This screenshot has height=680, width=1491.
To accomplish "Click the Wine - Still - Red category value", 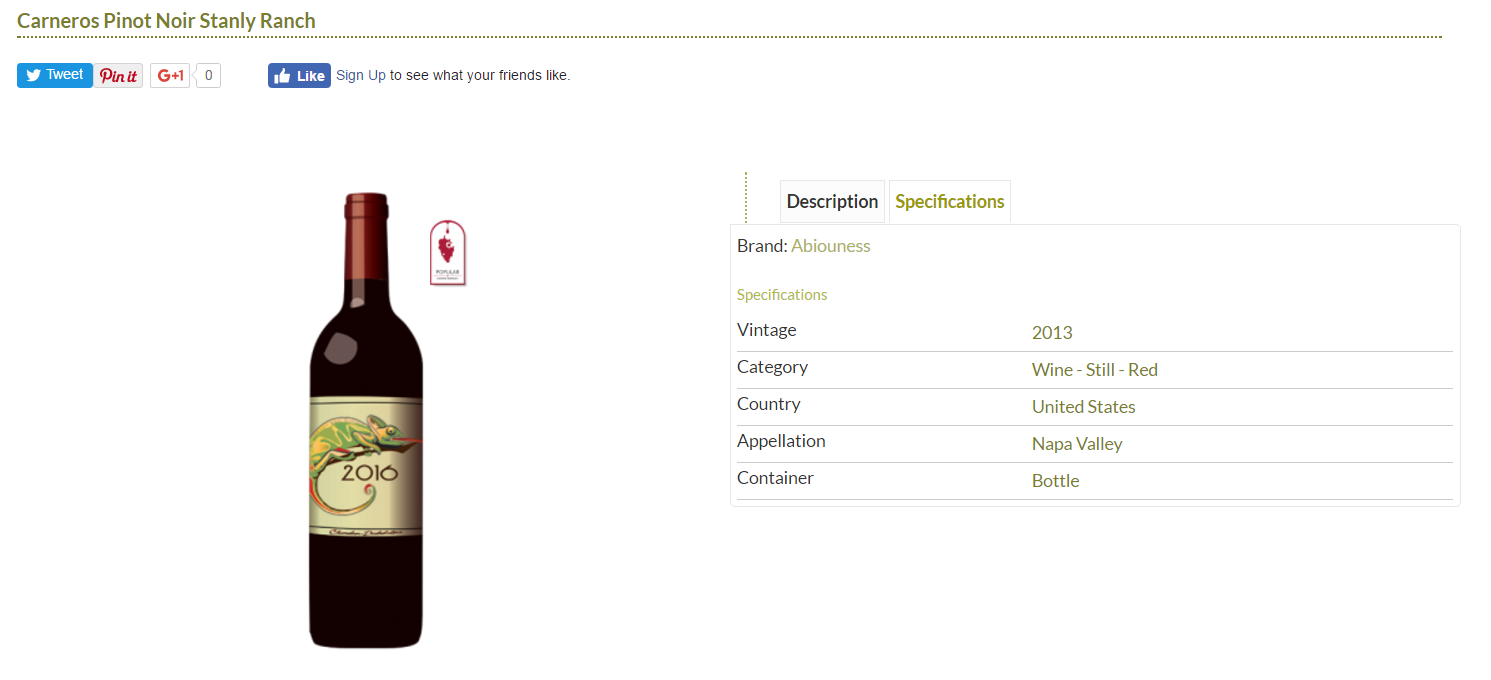I will tap(1094, 370).
